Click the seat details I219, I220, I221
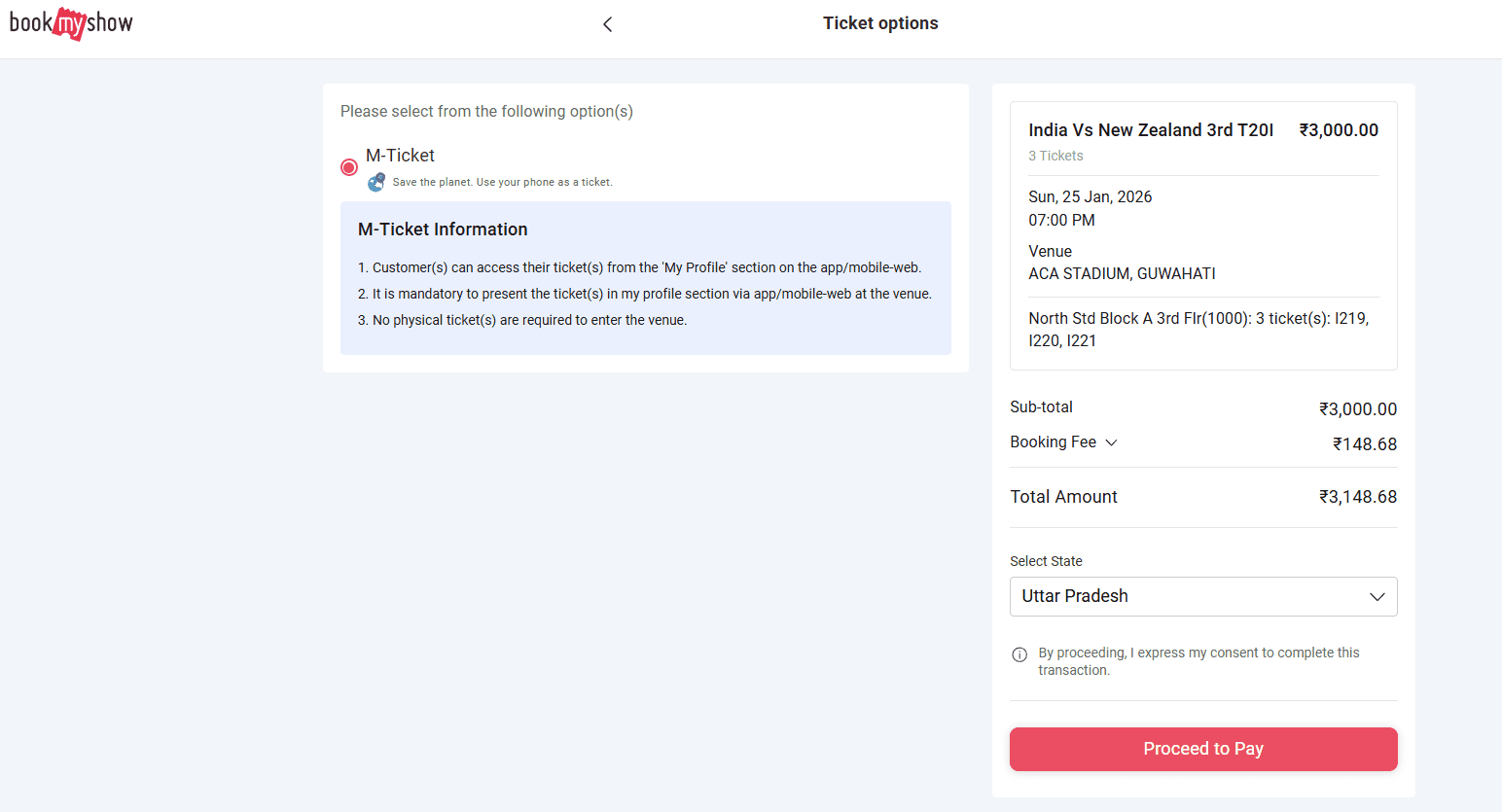The image size is (1502, 812). [x=1198, y=330]
